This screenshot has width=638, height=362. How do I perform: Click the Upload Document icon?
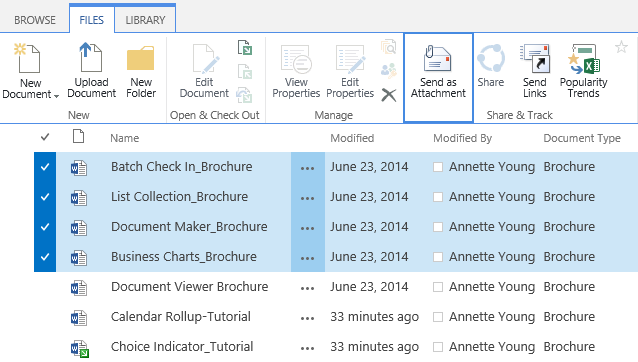click(91, 58)
